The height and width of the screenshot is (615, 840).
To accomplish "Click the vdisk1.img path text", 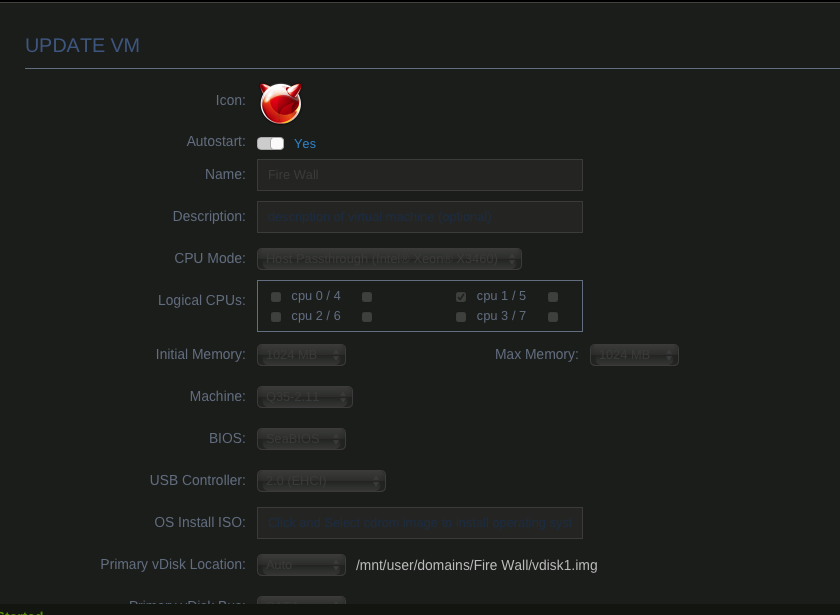I will point(476,565).
